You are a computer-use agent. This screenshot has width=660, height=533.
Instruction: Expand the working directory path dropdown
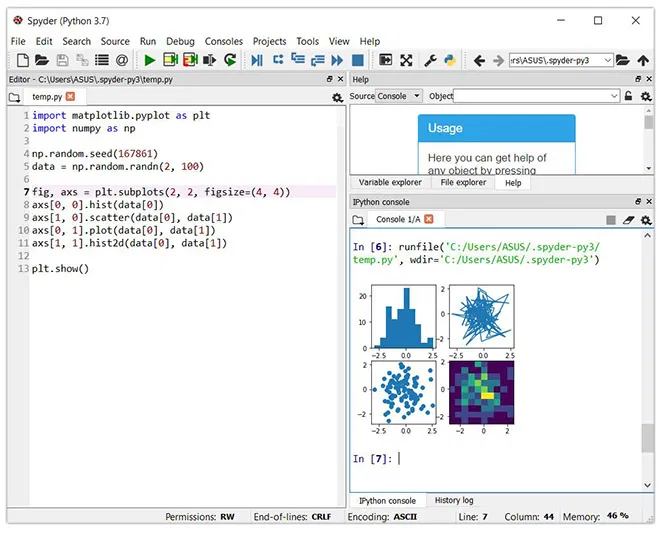coord(607,61)
